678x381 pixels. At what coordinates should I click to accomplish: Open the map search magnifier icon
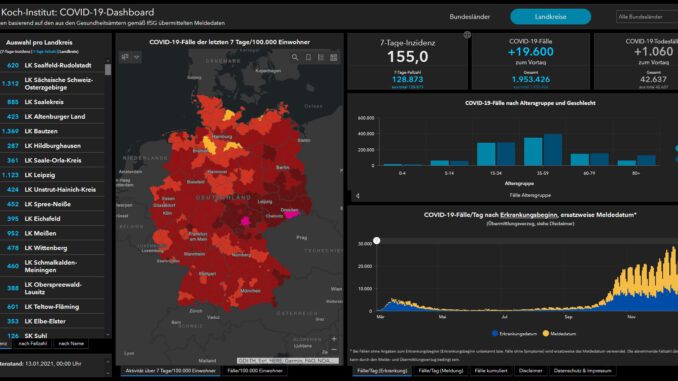point(295,57)
